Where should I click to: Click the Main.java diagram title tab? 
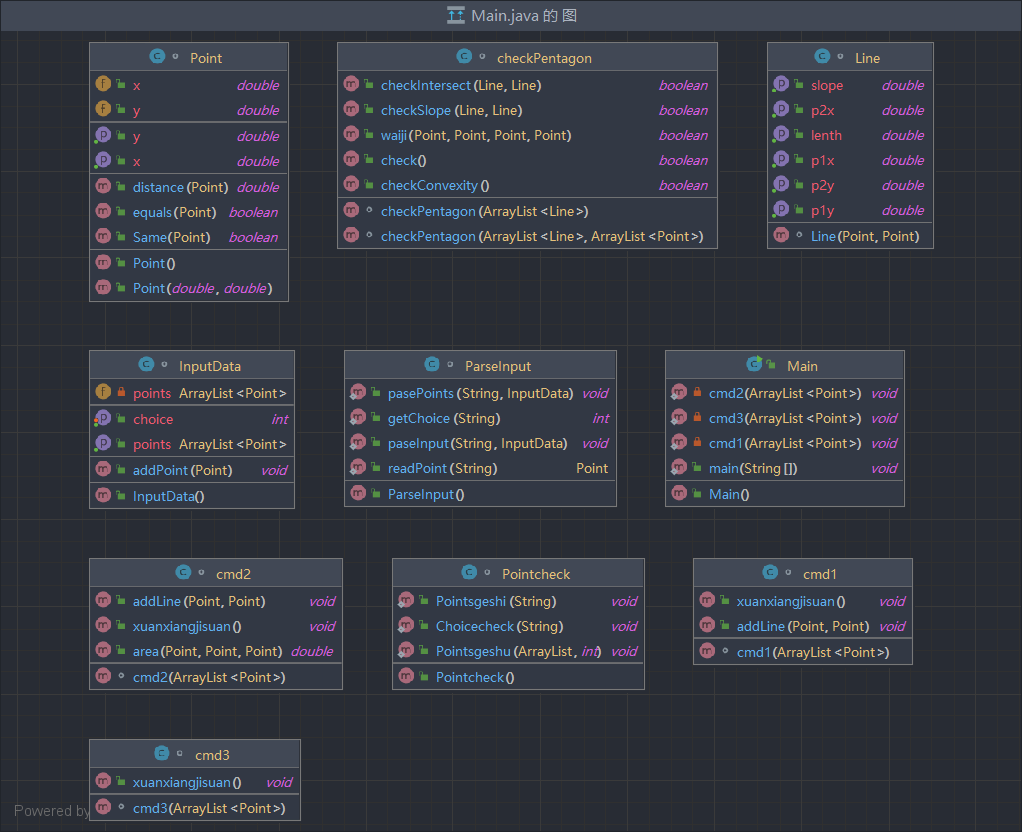pos(511,15)
